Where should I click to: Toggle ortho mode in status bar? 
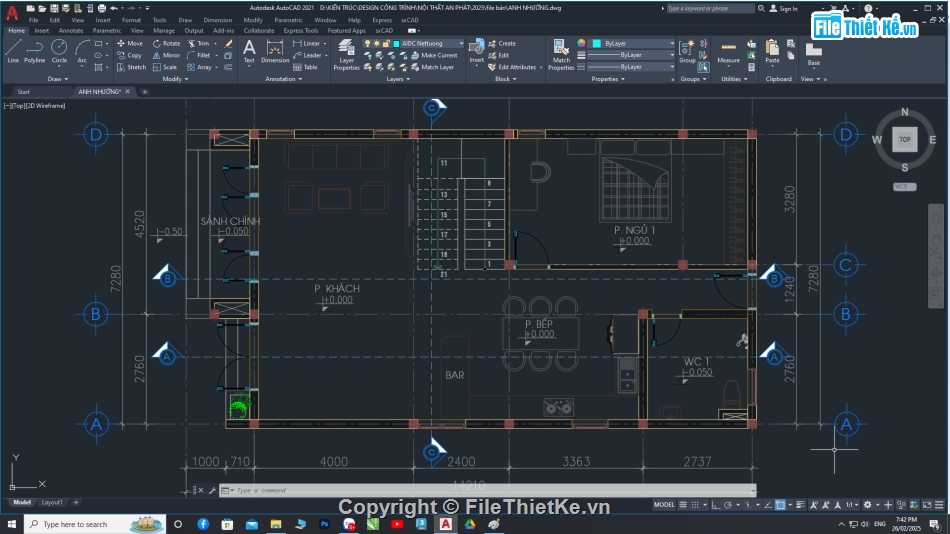(x=716, y=505)
